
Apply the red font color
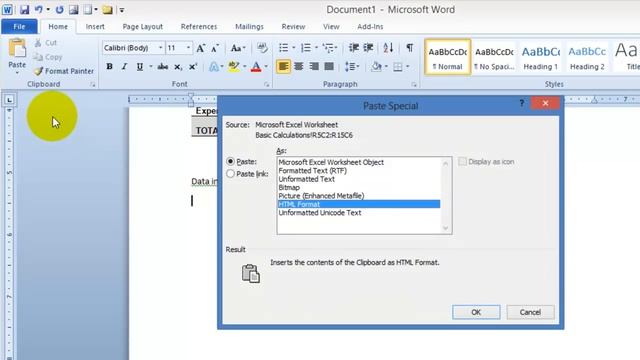pyautogui.click(x=256, y=67)
